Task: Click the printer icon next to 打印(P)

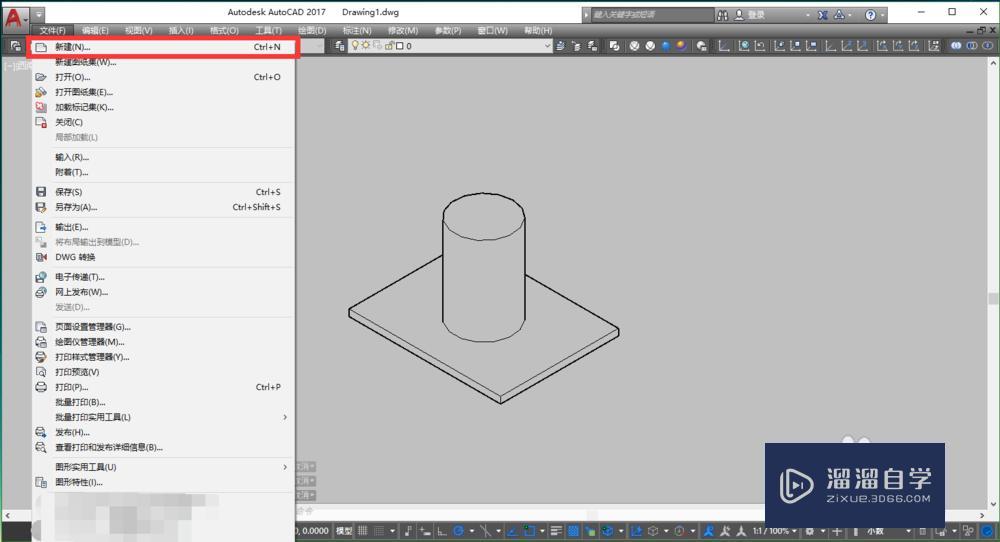Action: [x=41, y=387]
